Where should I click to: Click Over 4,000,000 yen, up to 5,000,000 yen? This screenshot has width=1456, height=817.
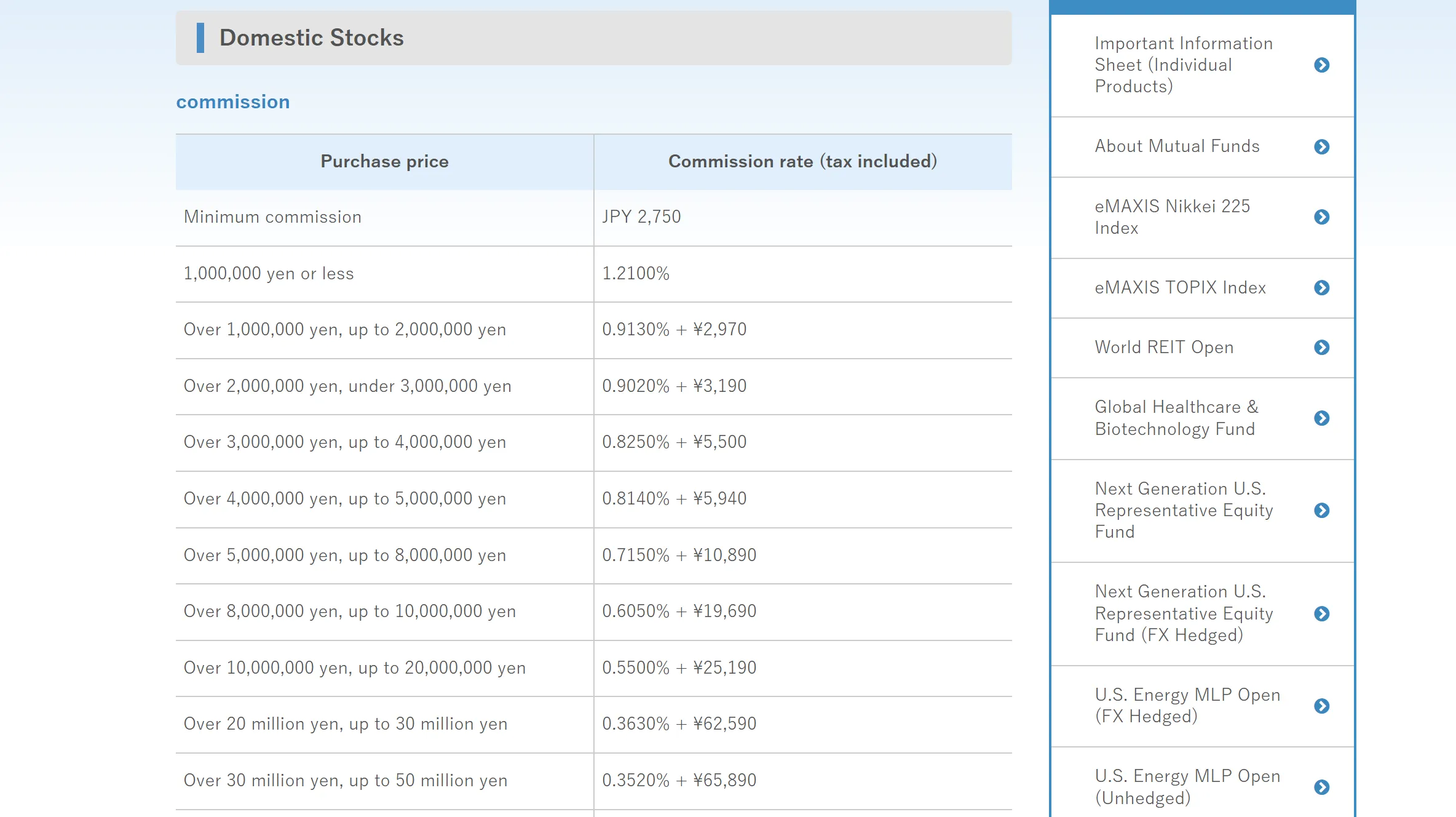click(x=345, y=499)
